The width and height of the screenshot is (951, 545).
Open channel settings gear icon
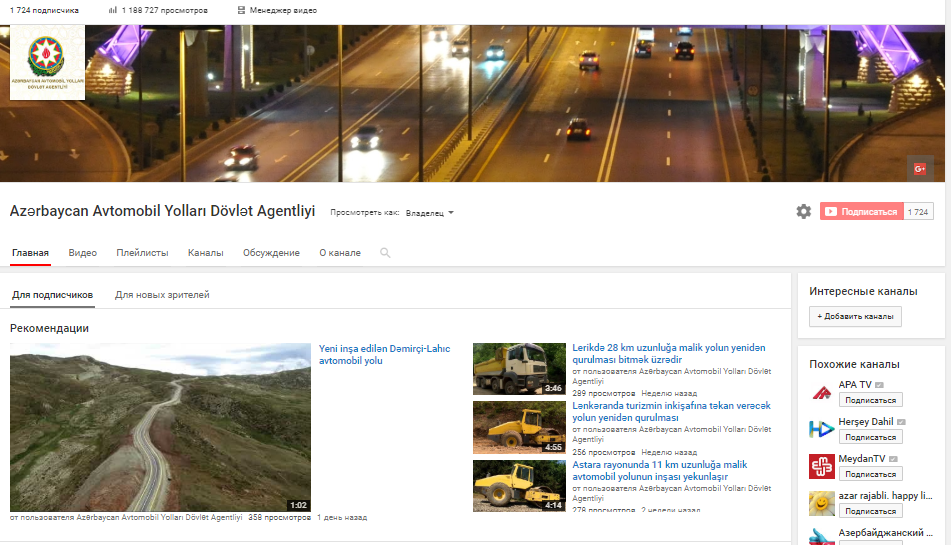[x=803, y=212]
